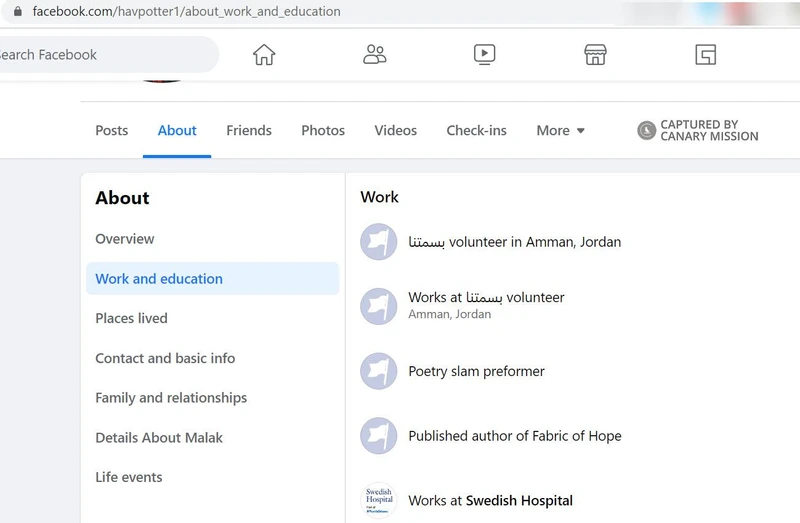Click flag icon beside Poetry slam preformer
Viewport: 800px width, 523px height.
(x=379, y=371)
